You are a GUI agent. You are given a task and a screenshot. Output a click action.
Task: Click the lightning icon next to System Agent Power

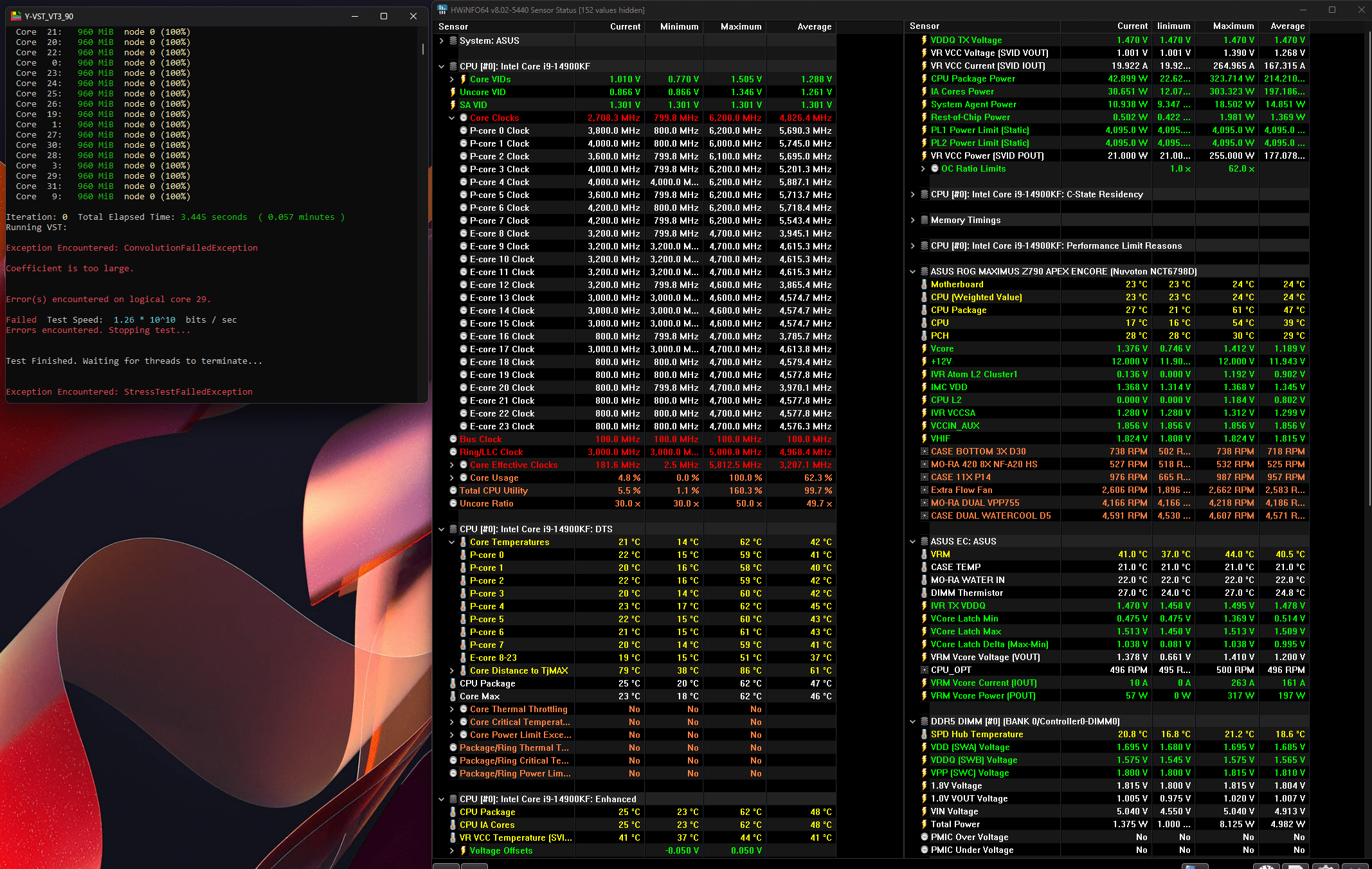tap(924, 104)
